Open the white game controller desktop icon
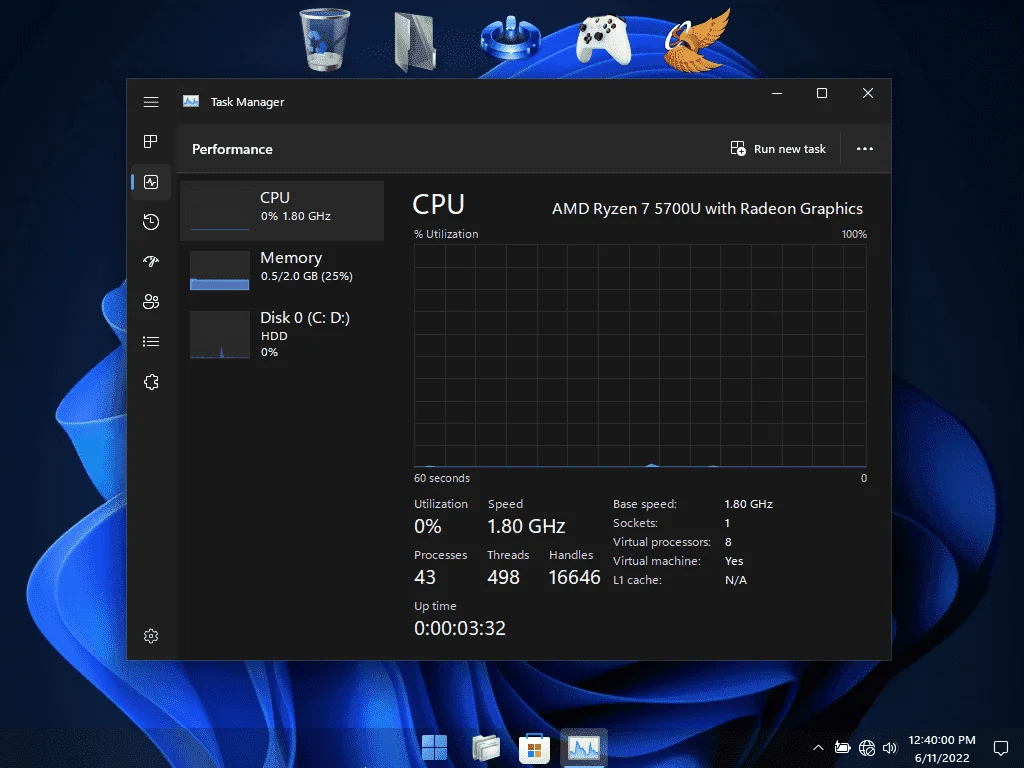Viewport: 1024px width, 768px height. pos(603,40)
